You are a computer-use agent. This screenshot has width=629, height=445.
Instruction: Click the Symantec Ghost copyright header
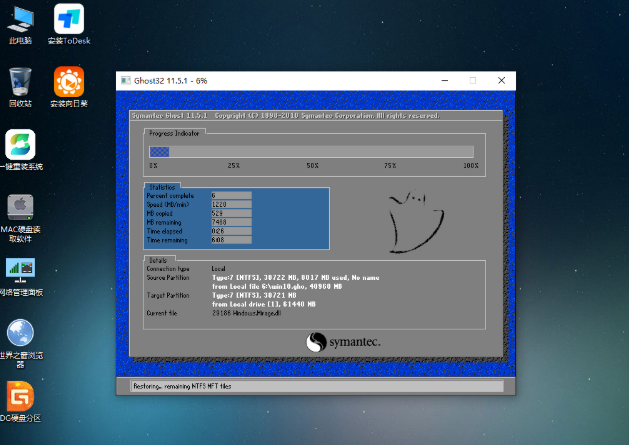coord(286,116)
